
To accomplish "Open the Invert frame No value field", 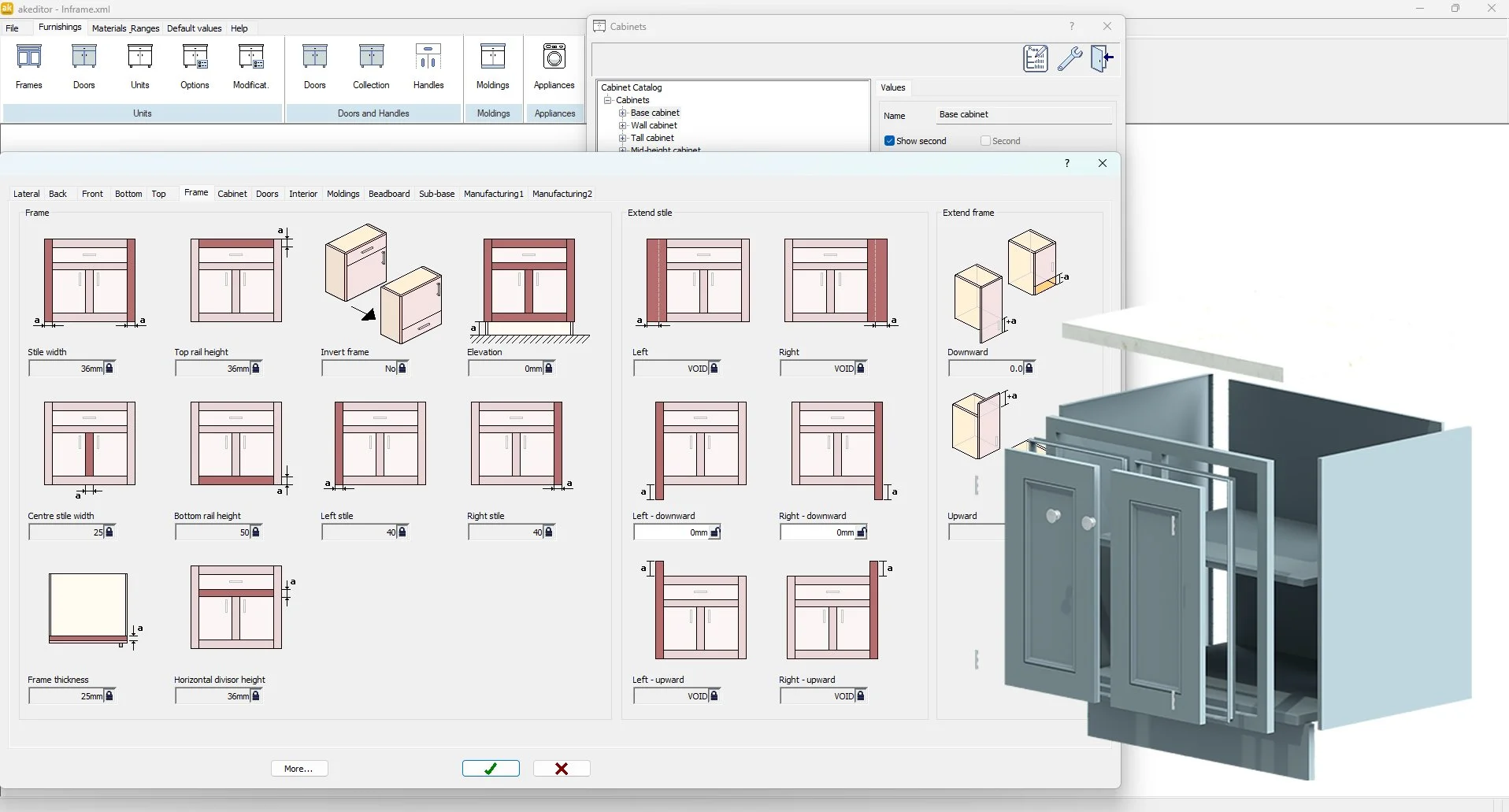I will tap(360, 369).
